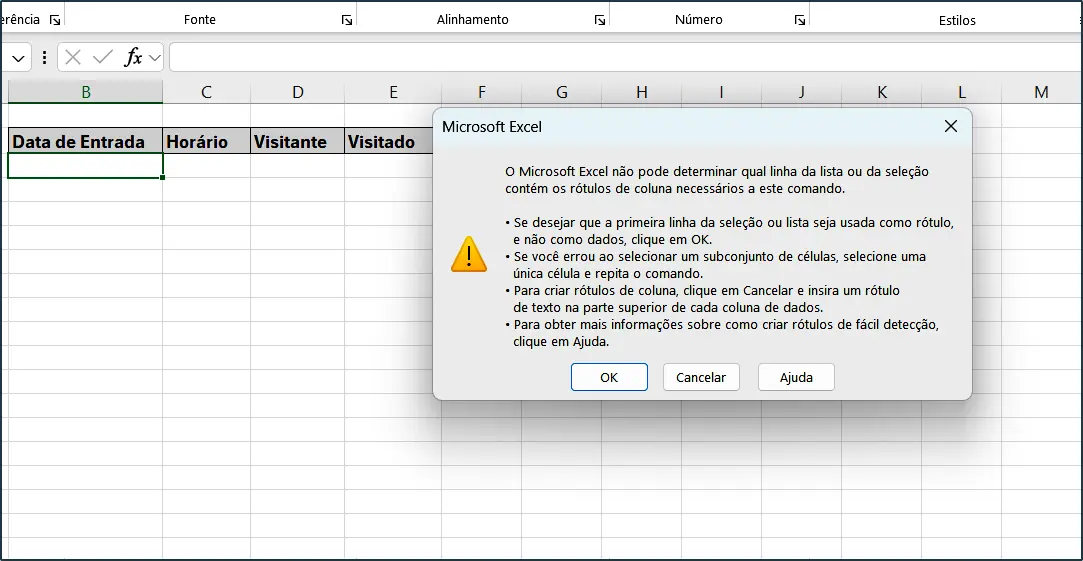Open Ajuda from the warning dialog
Viewport: 1083px width, 561px height.
point(796,377)
